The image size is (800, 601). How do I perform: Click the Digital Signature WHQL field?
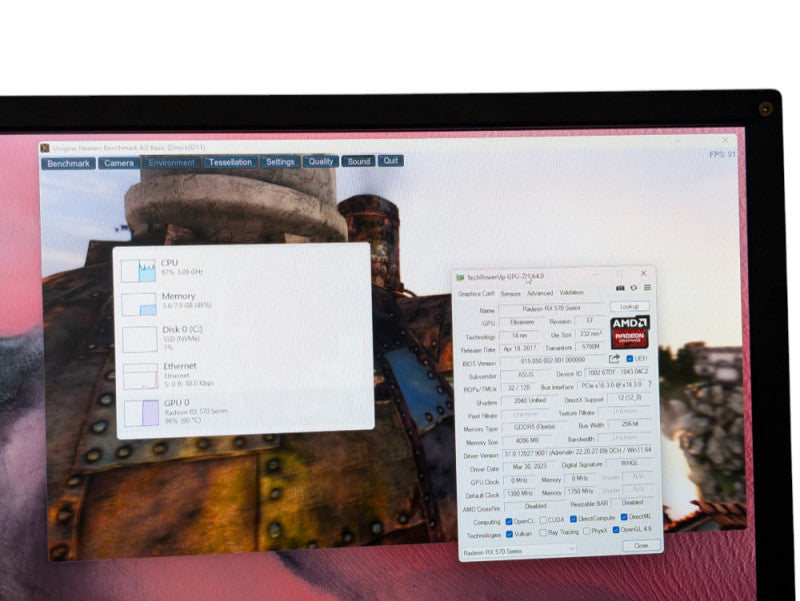[629, 463]
